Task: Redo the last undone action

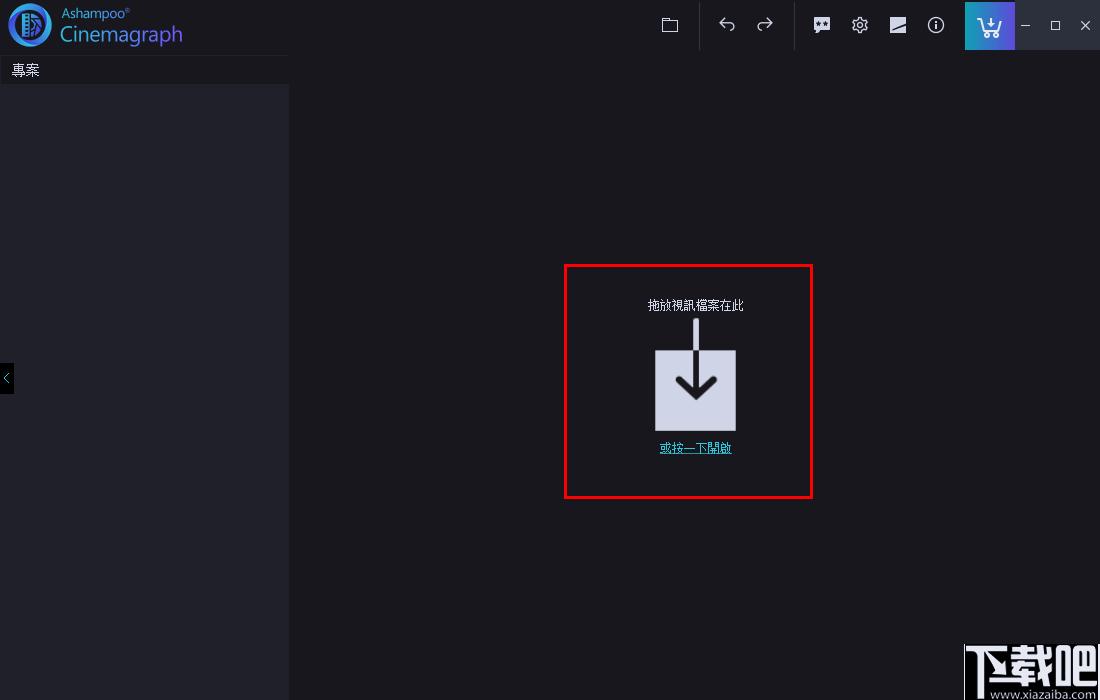Action: click(x=765, y=25)
